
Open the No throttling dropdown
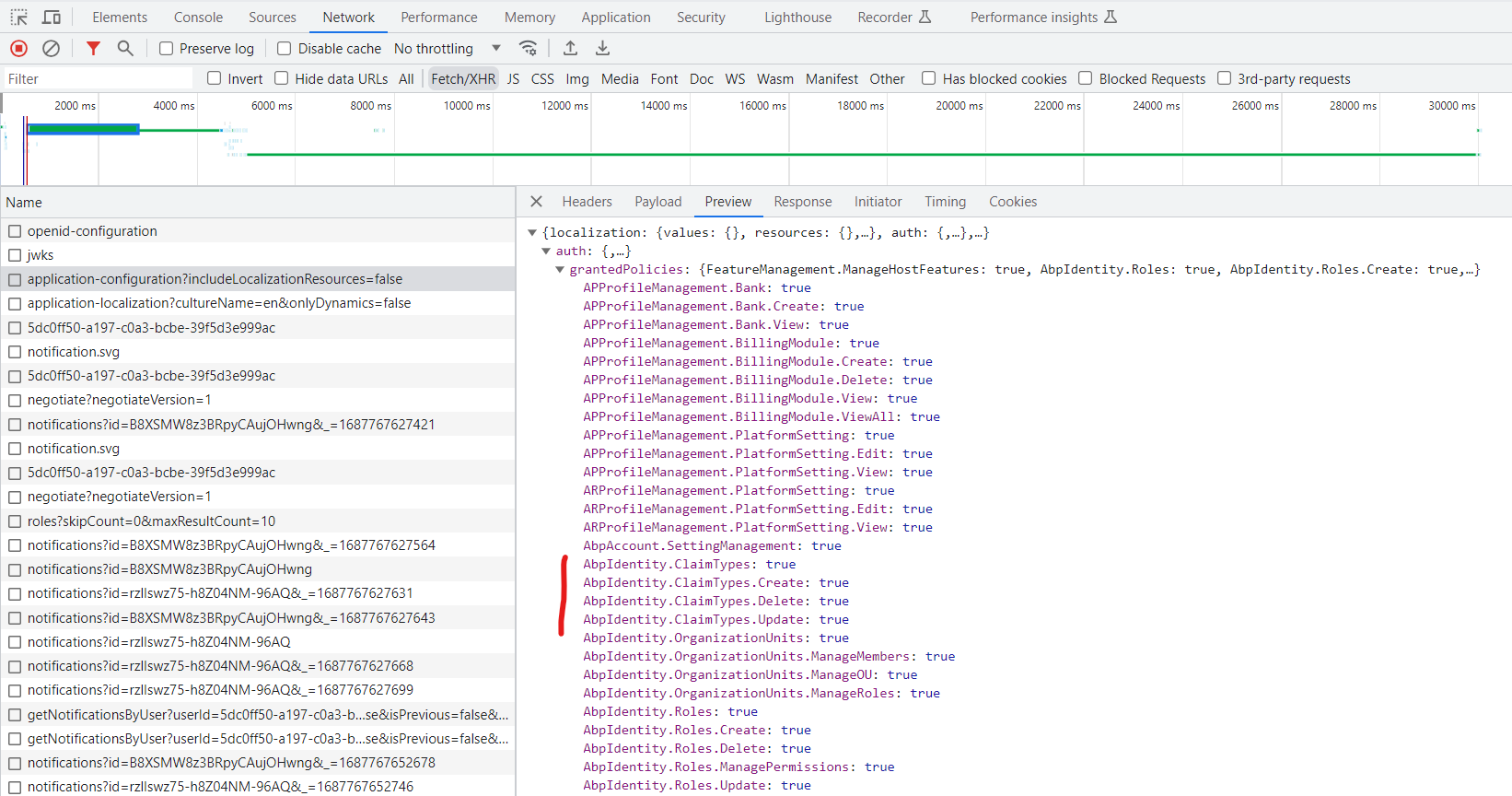coord(447,49)
